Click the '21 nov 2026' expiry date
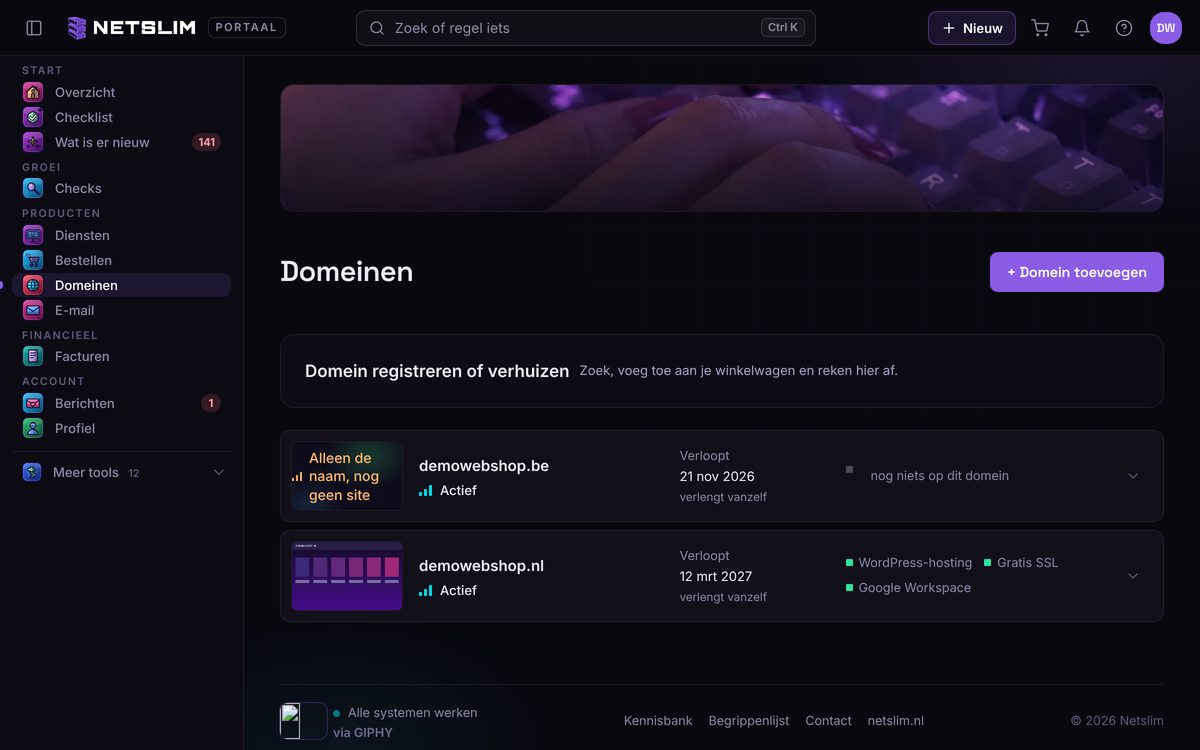The image size is (1200, 750). tap(717, 476)
